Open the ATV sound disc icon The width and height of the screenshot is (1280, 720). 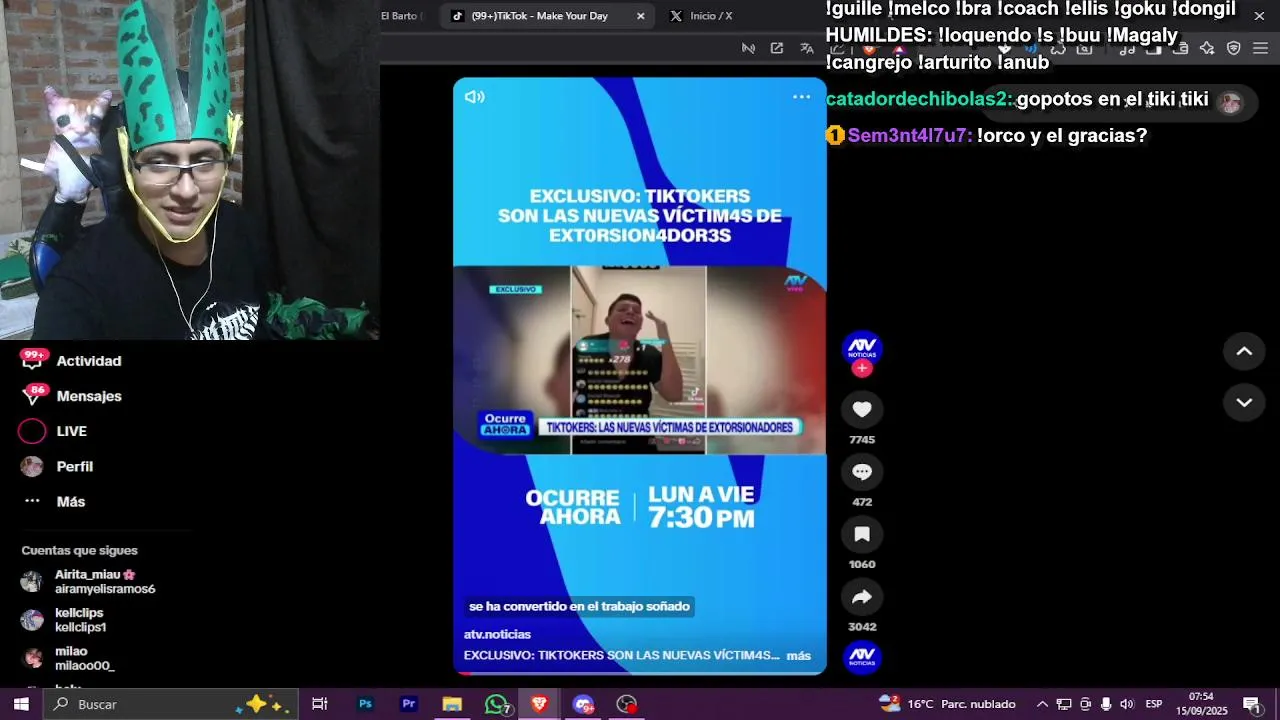(x=862, y=657)
